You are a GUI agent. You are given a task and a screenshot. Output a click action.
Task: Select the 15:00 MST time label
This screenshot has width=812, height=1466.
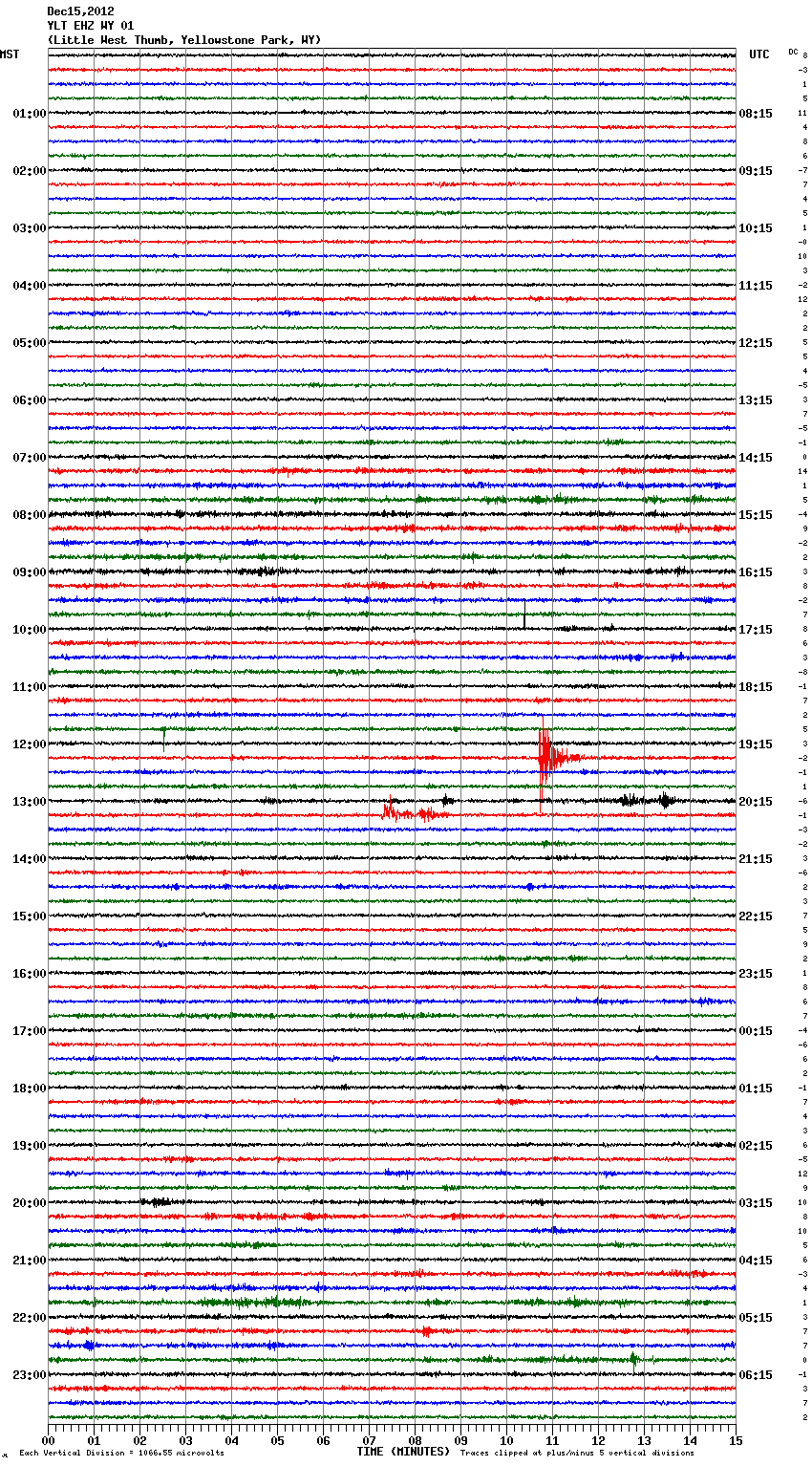30,916
